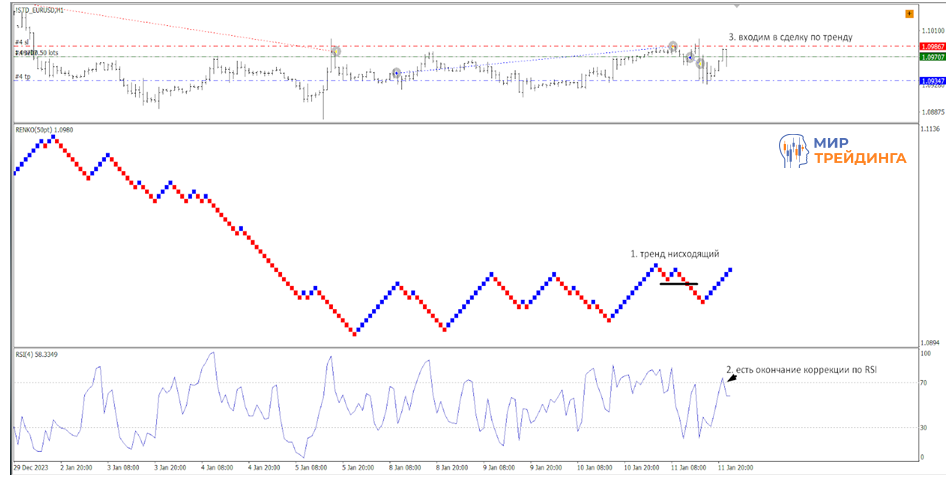Select the black horizontal line on Renko chart
Image resolution: width=952 pixels, height=485 pixels.
(x=678, y=284)
